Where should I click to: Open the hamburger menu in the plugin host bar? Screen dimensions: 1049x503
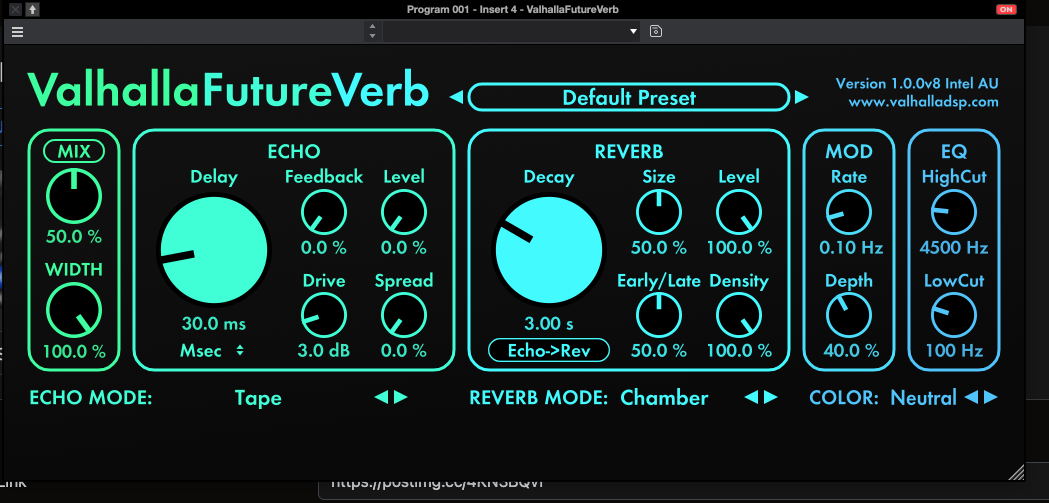[x=17, y=31]
